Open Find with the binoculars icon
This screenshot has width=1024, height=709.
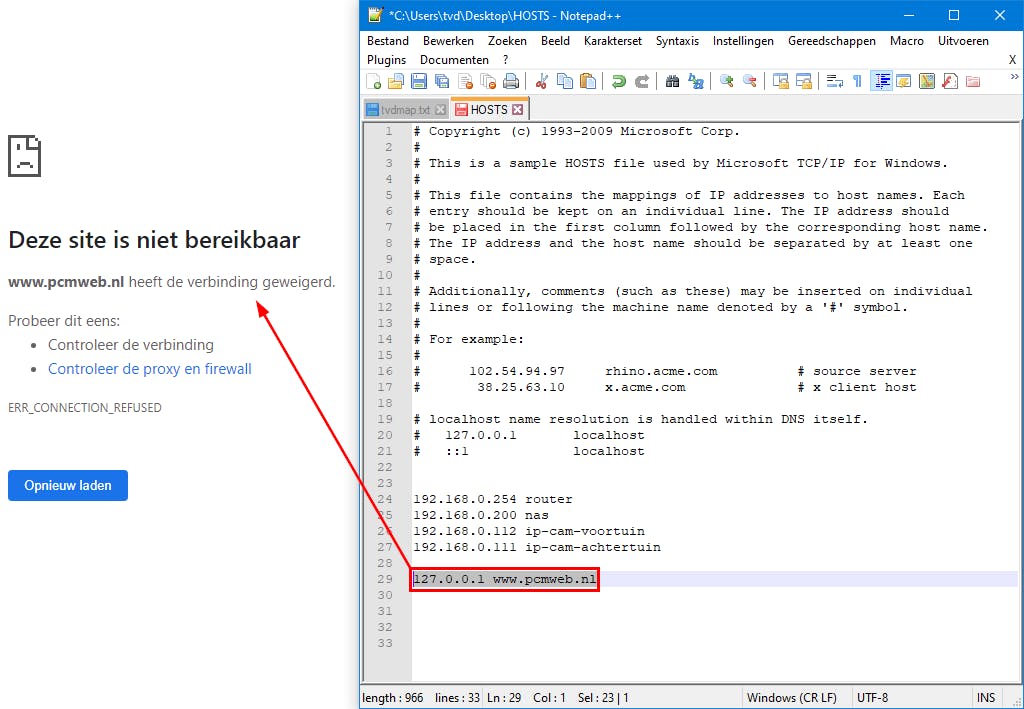tap(673, 81)
